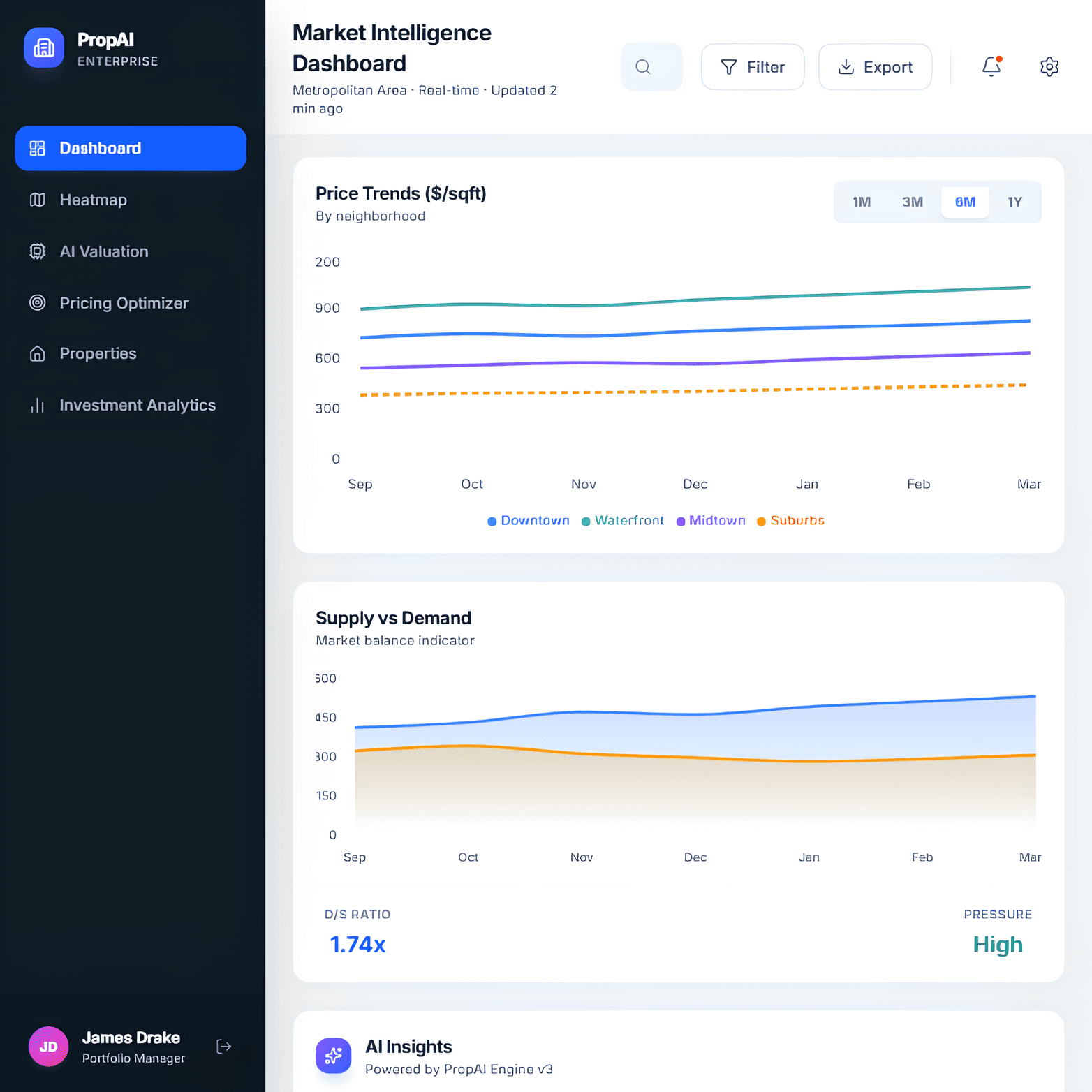Switch the chart to 3M range
1092x1092 pixels.
[912, 202]
